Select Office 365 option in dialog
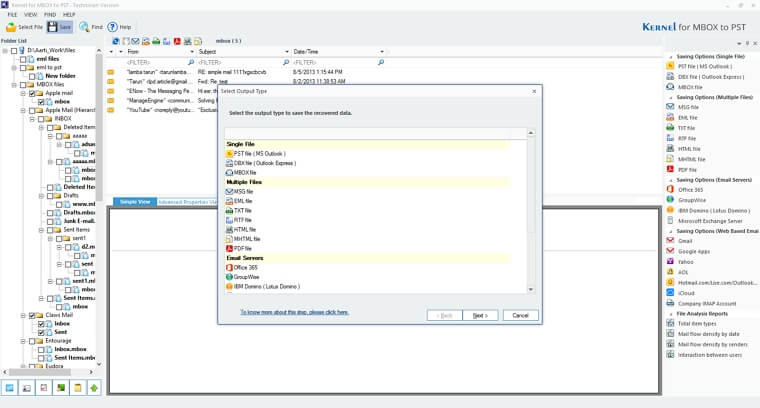 pyautogui.click(x=242, y=267)
